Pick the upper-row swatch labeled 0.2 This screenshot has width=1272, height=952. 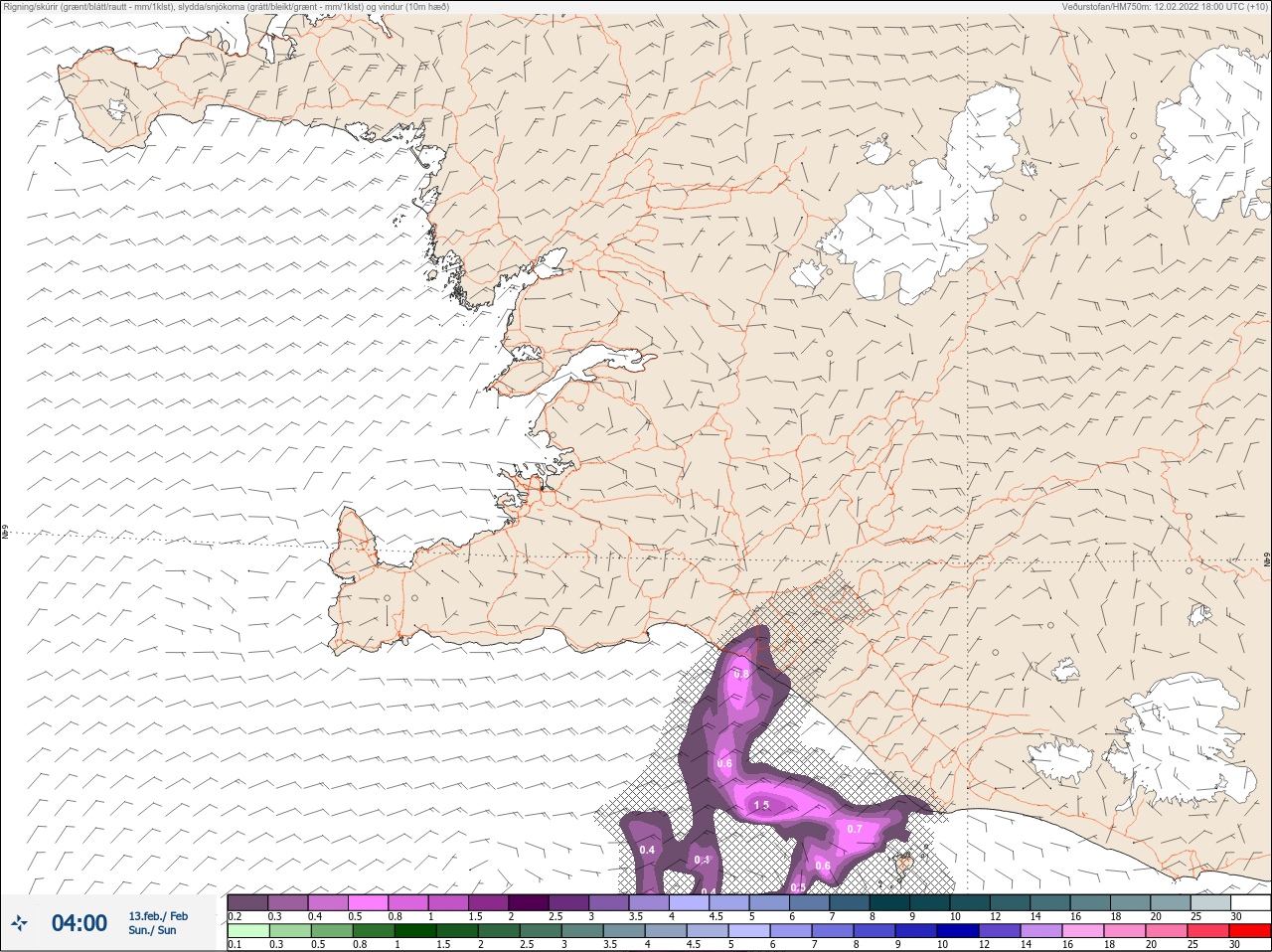[247, 902]
